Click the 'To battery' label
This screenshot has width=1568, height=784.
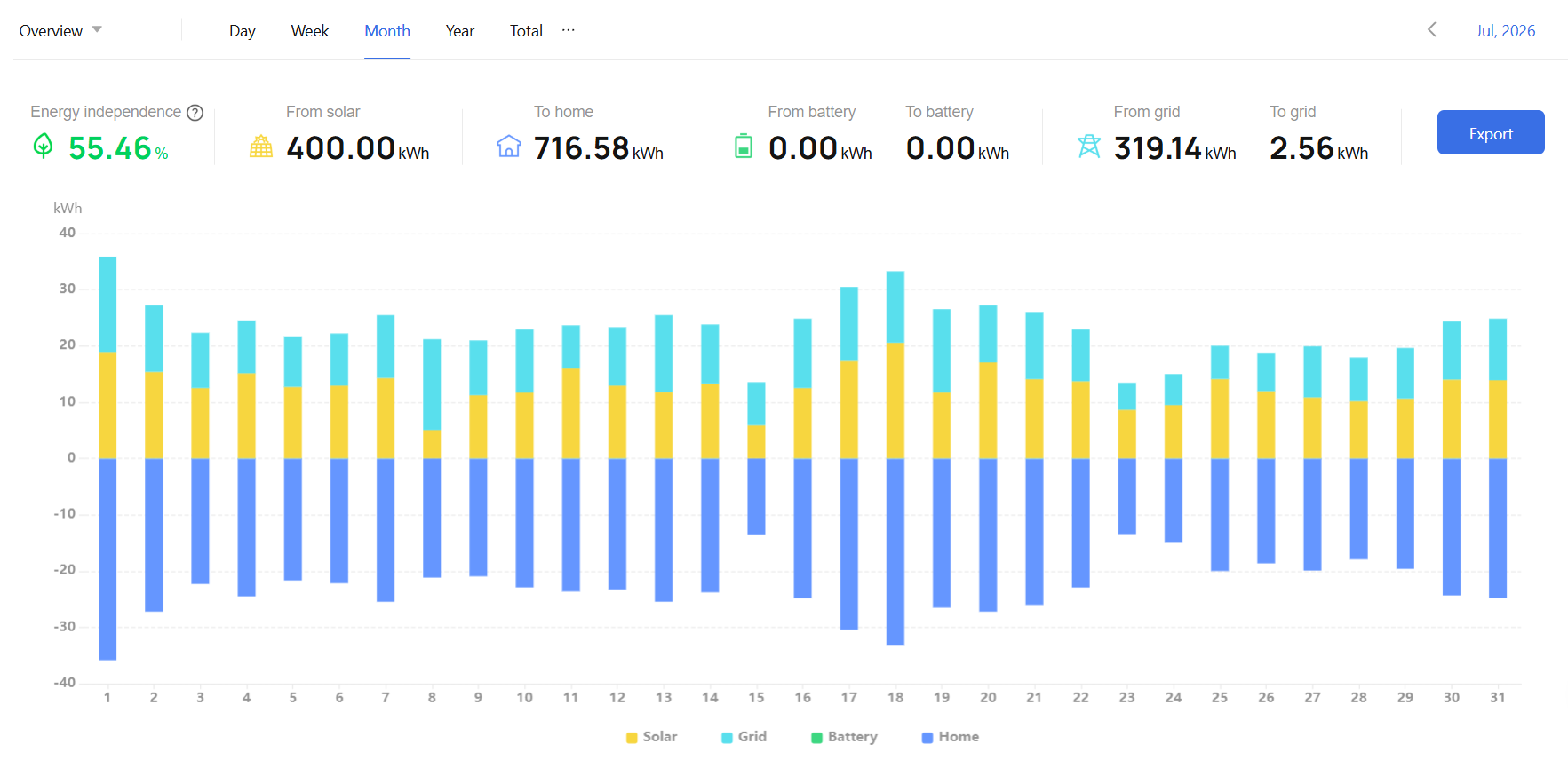(x=939, y=112)
